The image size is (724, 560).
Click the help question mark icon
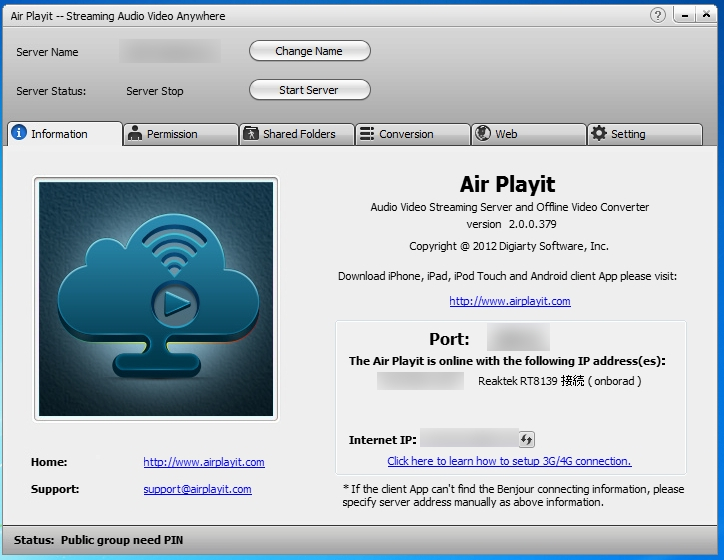[658, 15]
